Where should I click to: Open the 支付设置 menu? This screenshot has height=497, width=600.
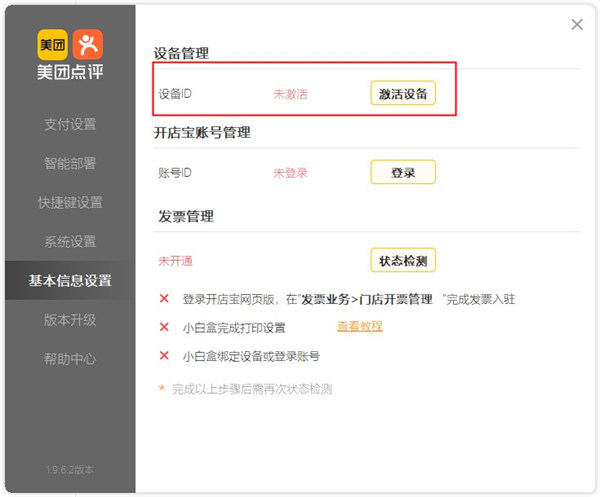(x=70, y=125)
